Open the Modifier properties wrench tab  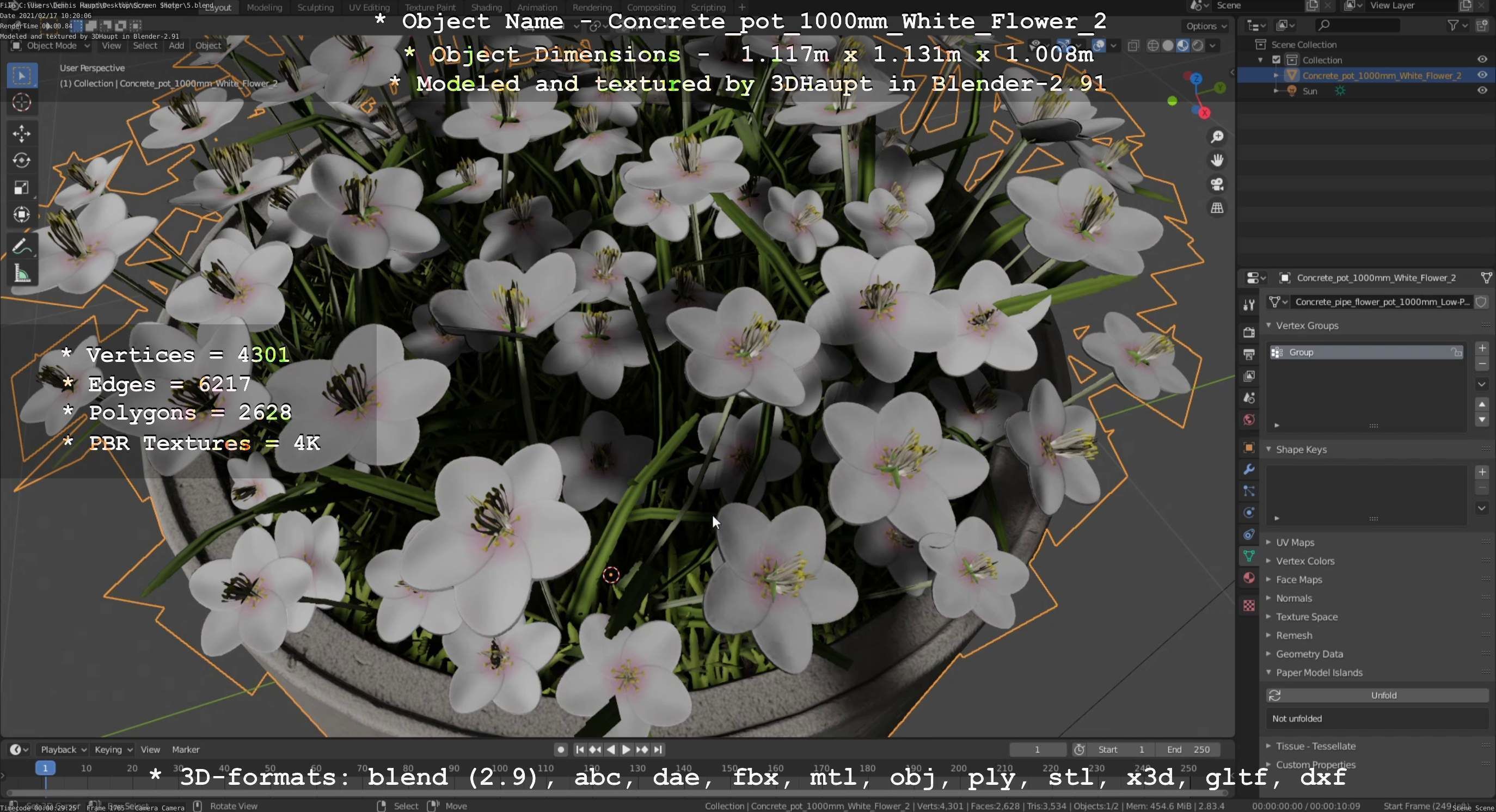(x=1249, y=470)
